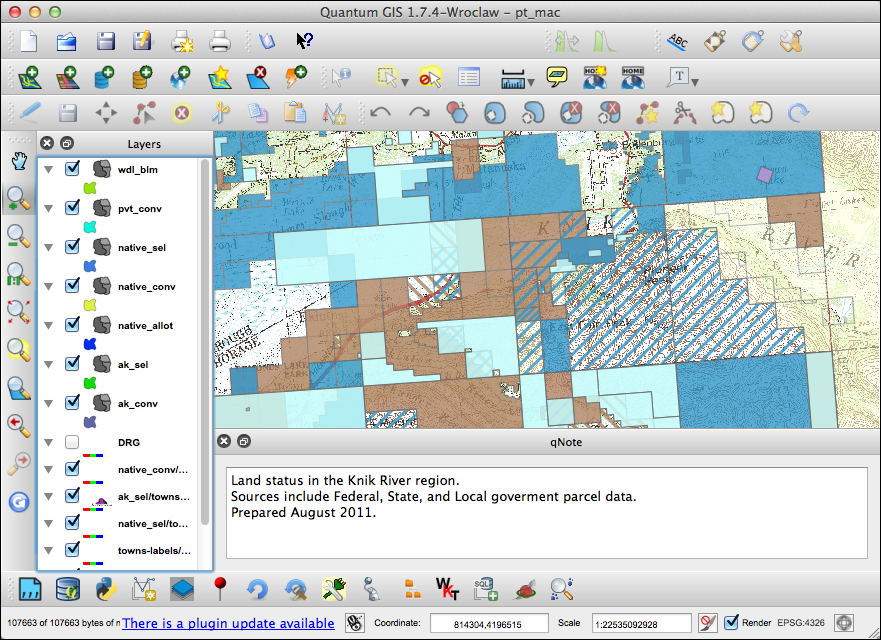Click the green wdl_blm symbol swatch

(90, 188)
